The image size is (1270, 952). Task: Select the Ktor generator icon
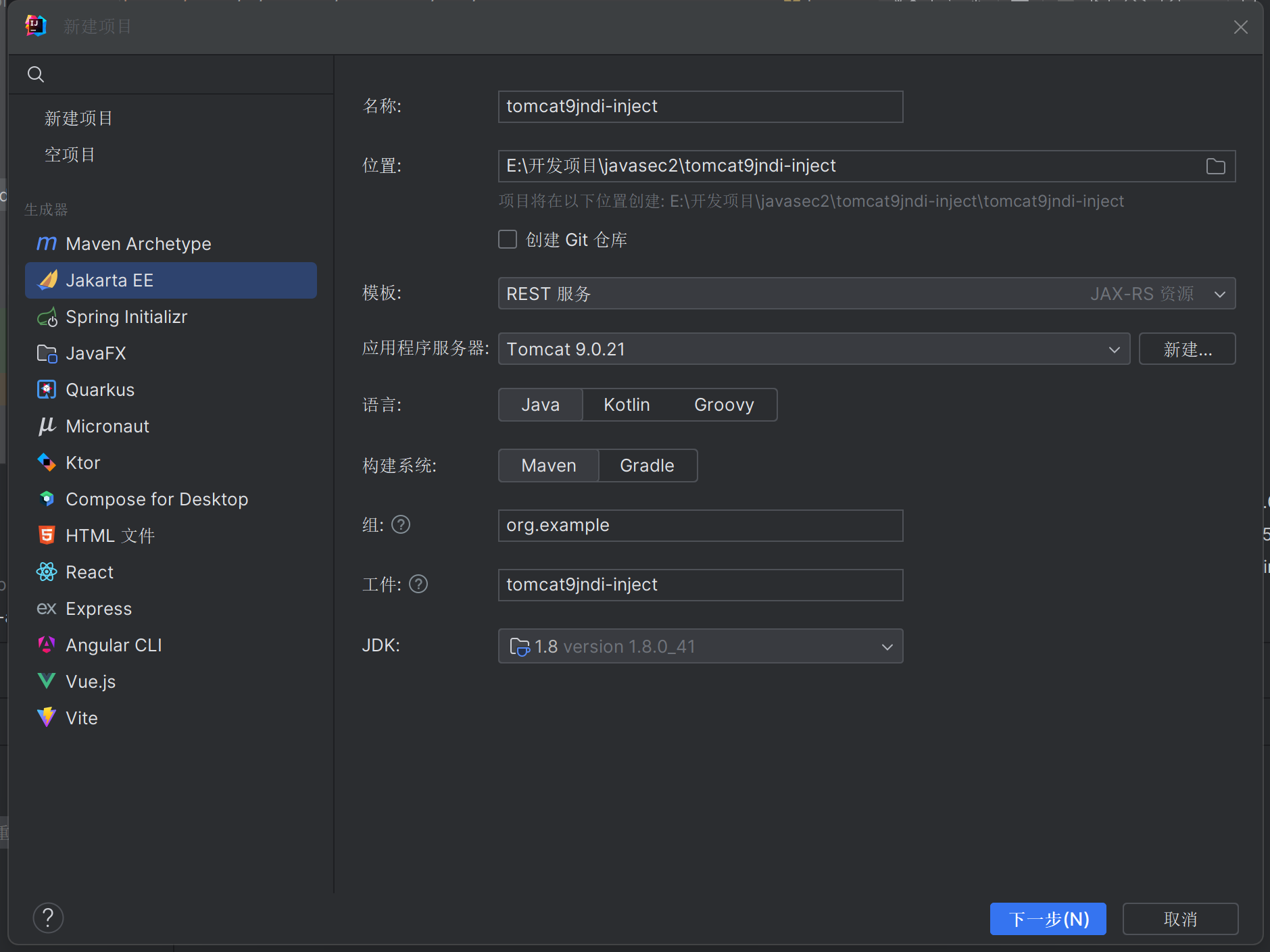tap(47, 463)
